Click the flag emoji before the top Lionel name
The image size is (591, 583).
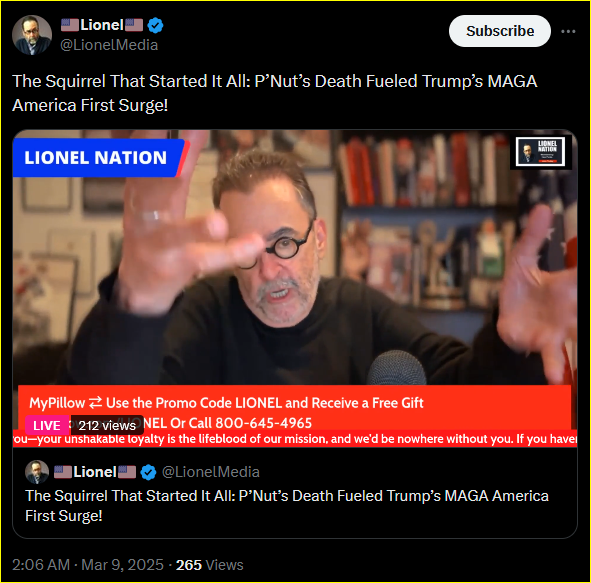click(70, 25)
